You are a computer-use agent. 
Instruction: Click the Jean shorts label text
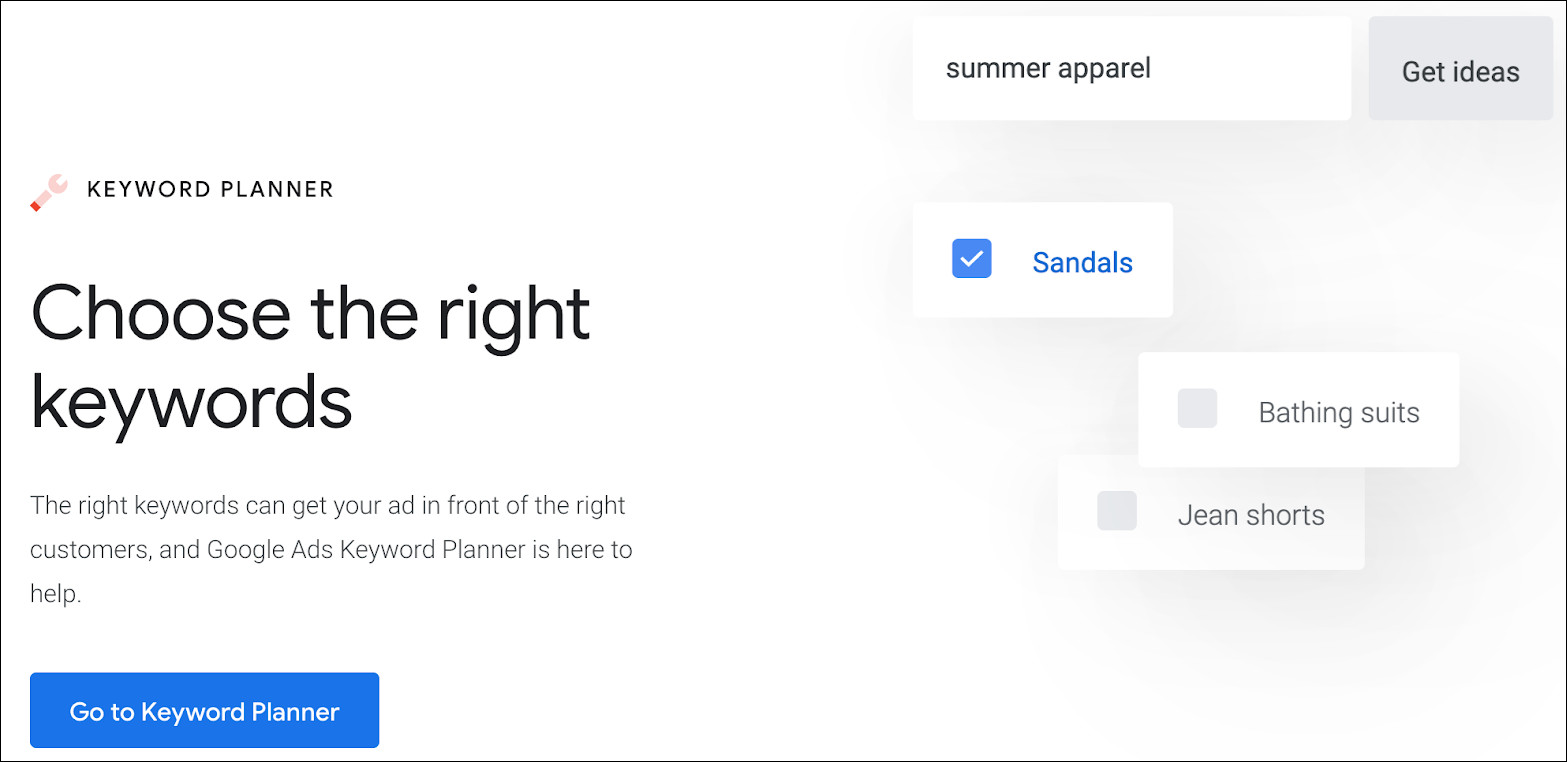(1250, 516)
